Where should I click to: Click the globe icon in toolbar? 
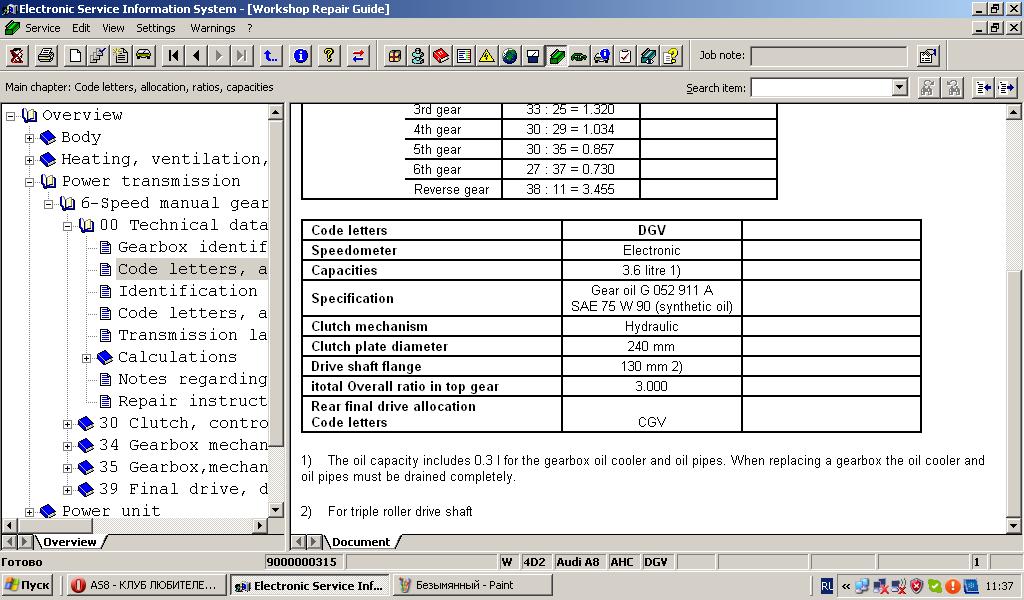pyautogui.click(x=510, y=56)
